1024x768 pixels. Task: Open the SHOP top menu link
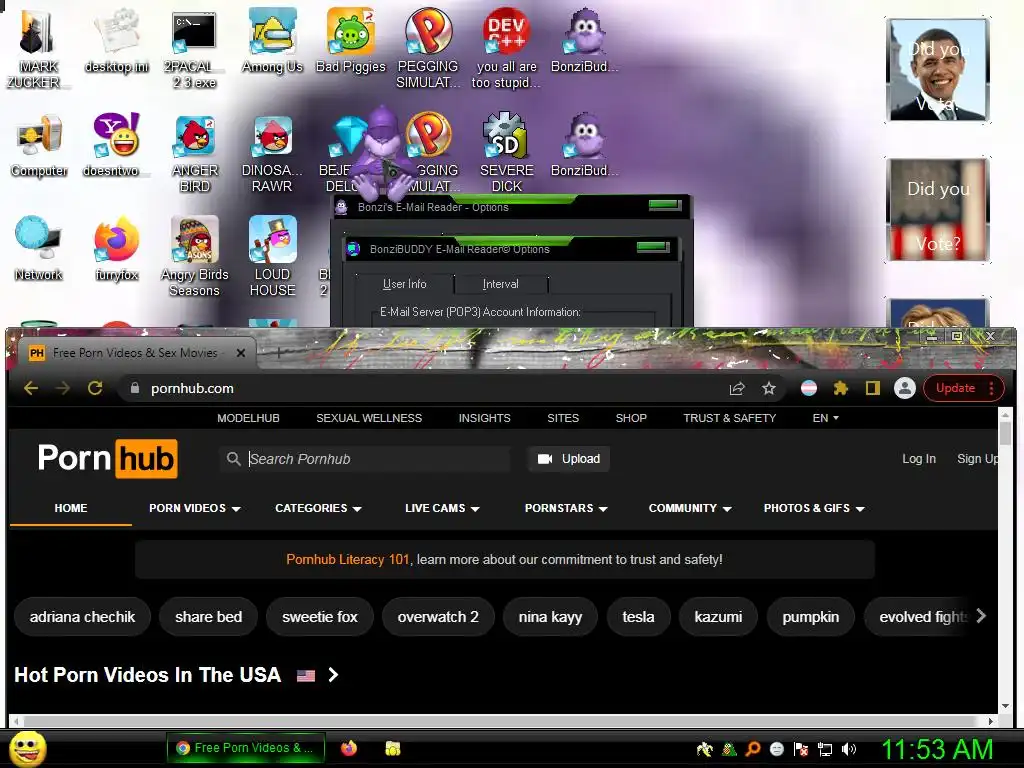click(631, 418)
